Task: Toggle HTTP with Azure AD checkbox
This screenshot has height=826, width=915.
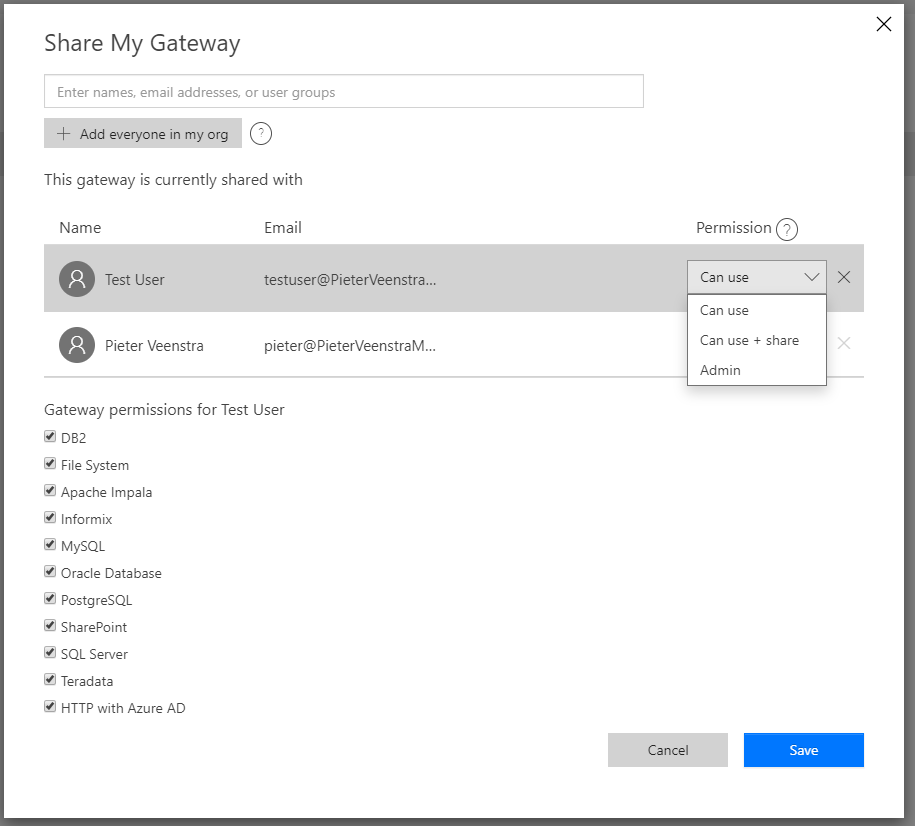Action: (x=50, y=706)
